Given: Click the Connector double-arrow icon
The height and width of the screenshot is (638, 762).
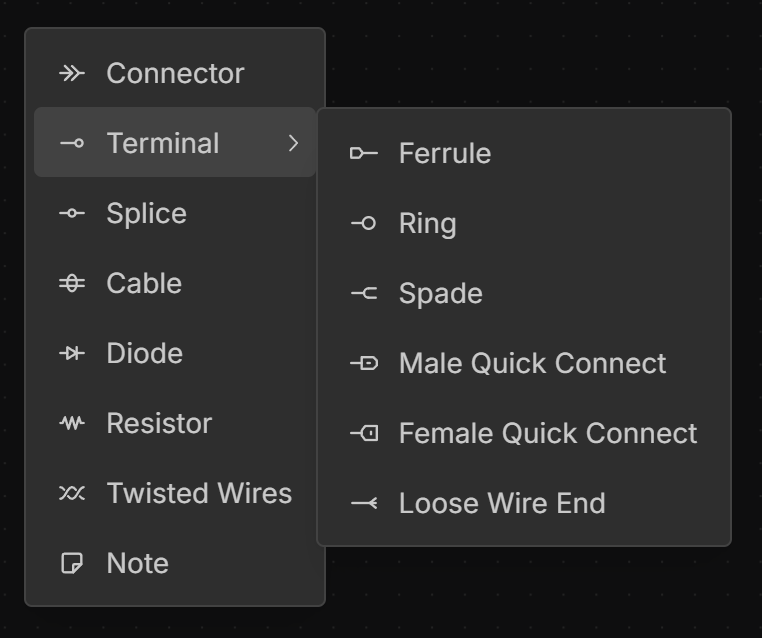Looking at the screenshot, I should coord(72,73).
